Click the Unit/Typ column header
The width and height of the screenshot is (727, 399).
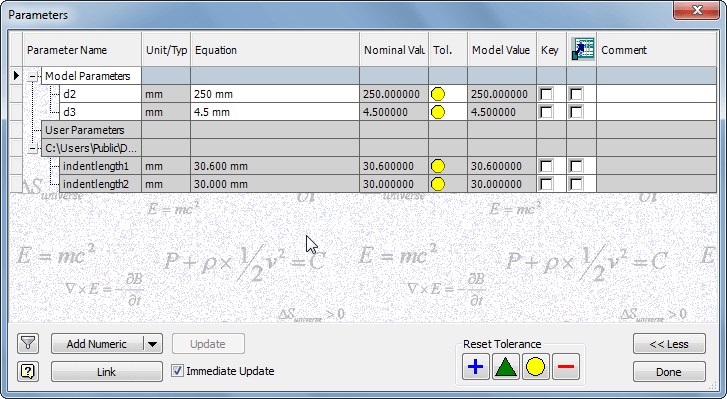[x=166, y=50]
